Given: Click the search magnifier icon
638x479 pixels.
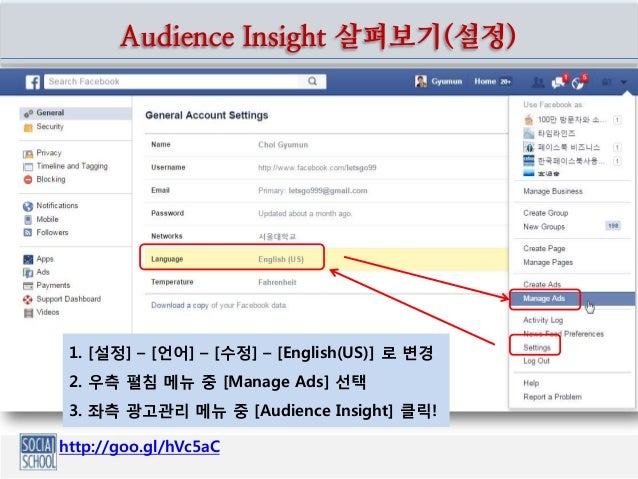Looking at the screenshot, I should coord(312,81).
